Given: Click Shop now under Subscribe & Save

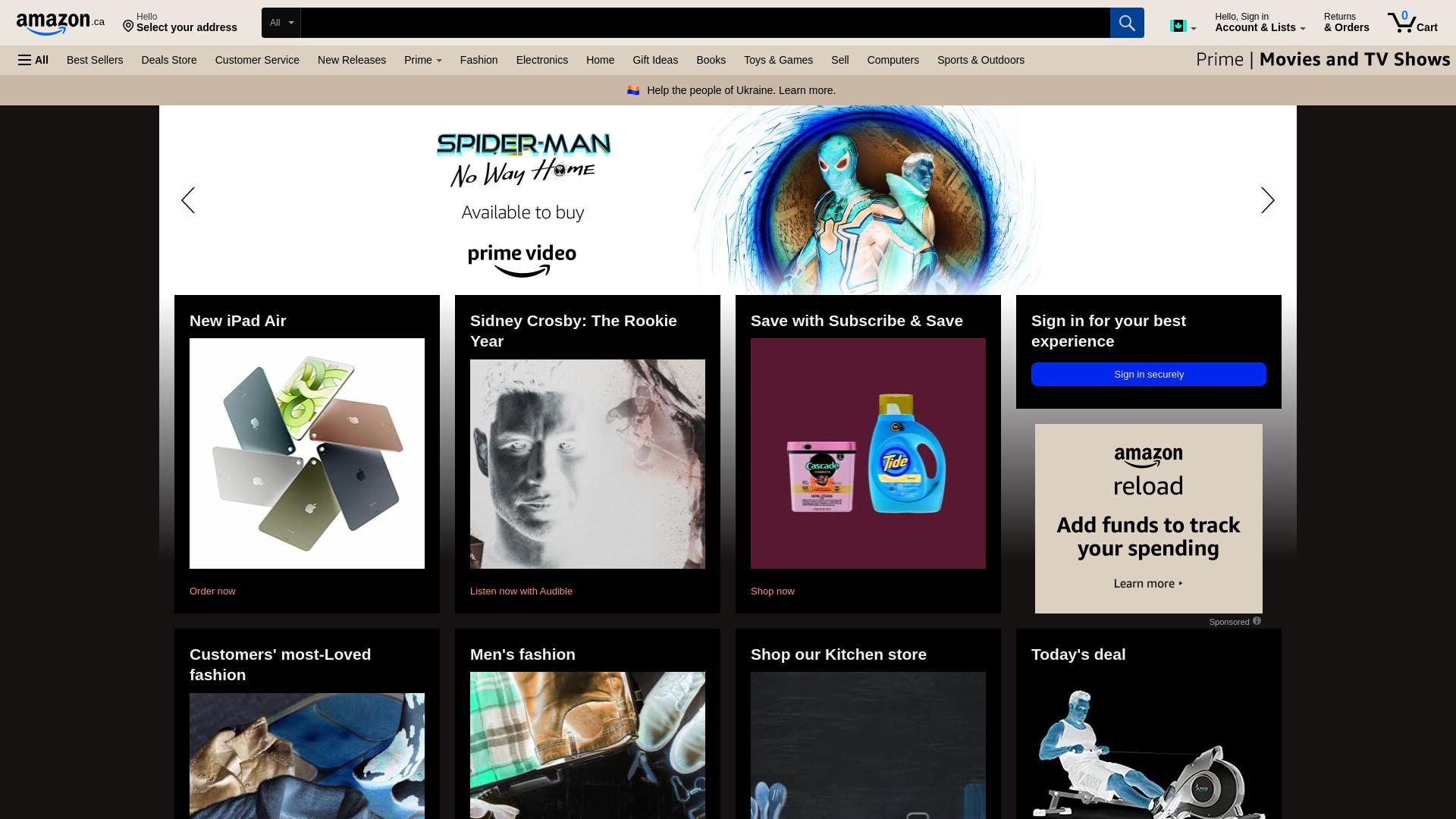Looking at the screenshot, I should (772, 591).
